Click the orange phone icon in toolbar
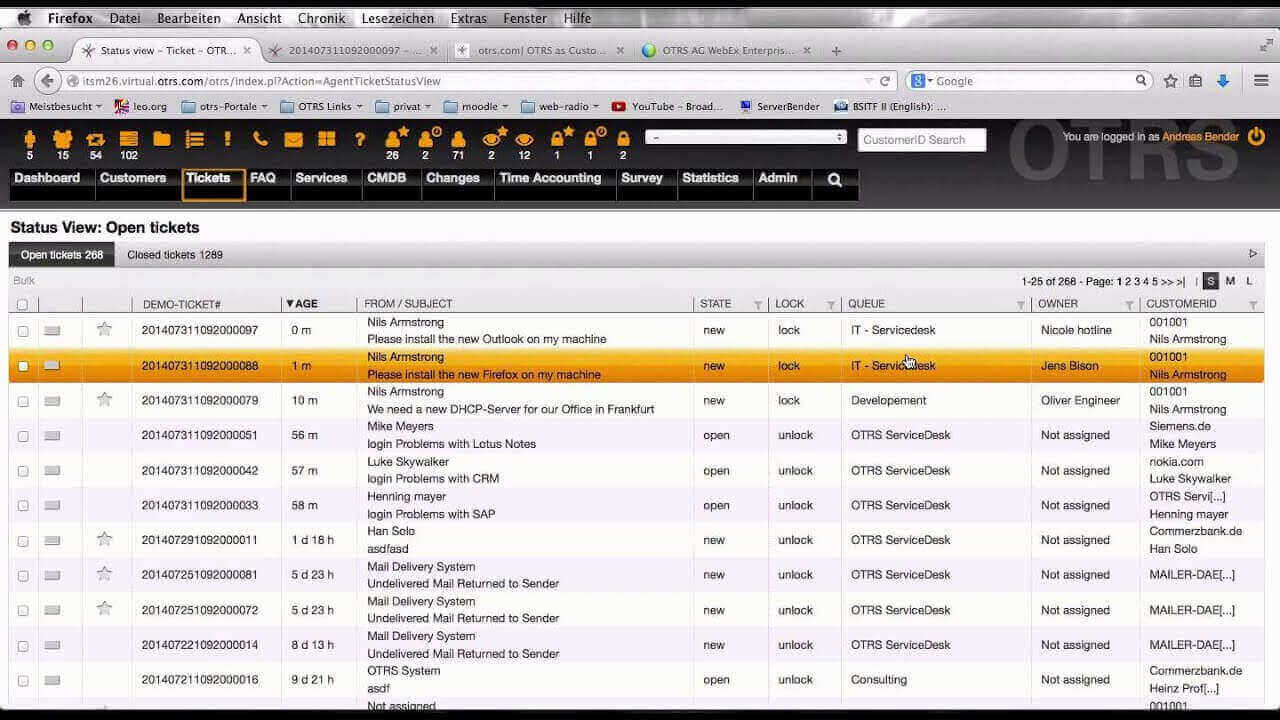1280x720 pixels. 260,139
